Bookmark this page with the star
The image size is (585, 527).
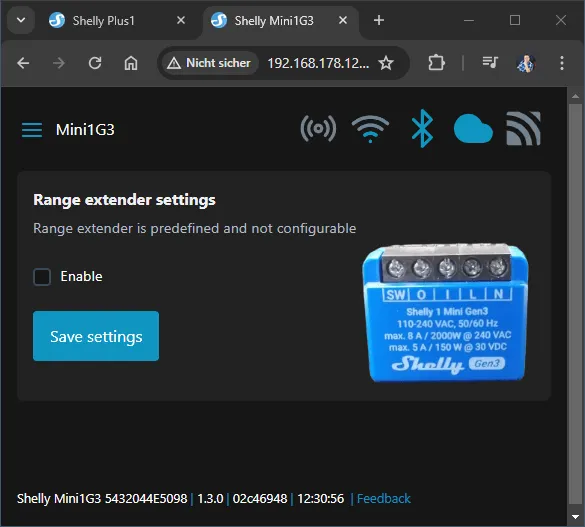pyautogui.click(x=386, y=63)
